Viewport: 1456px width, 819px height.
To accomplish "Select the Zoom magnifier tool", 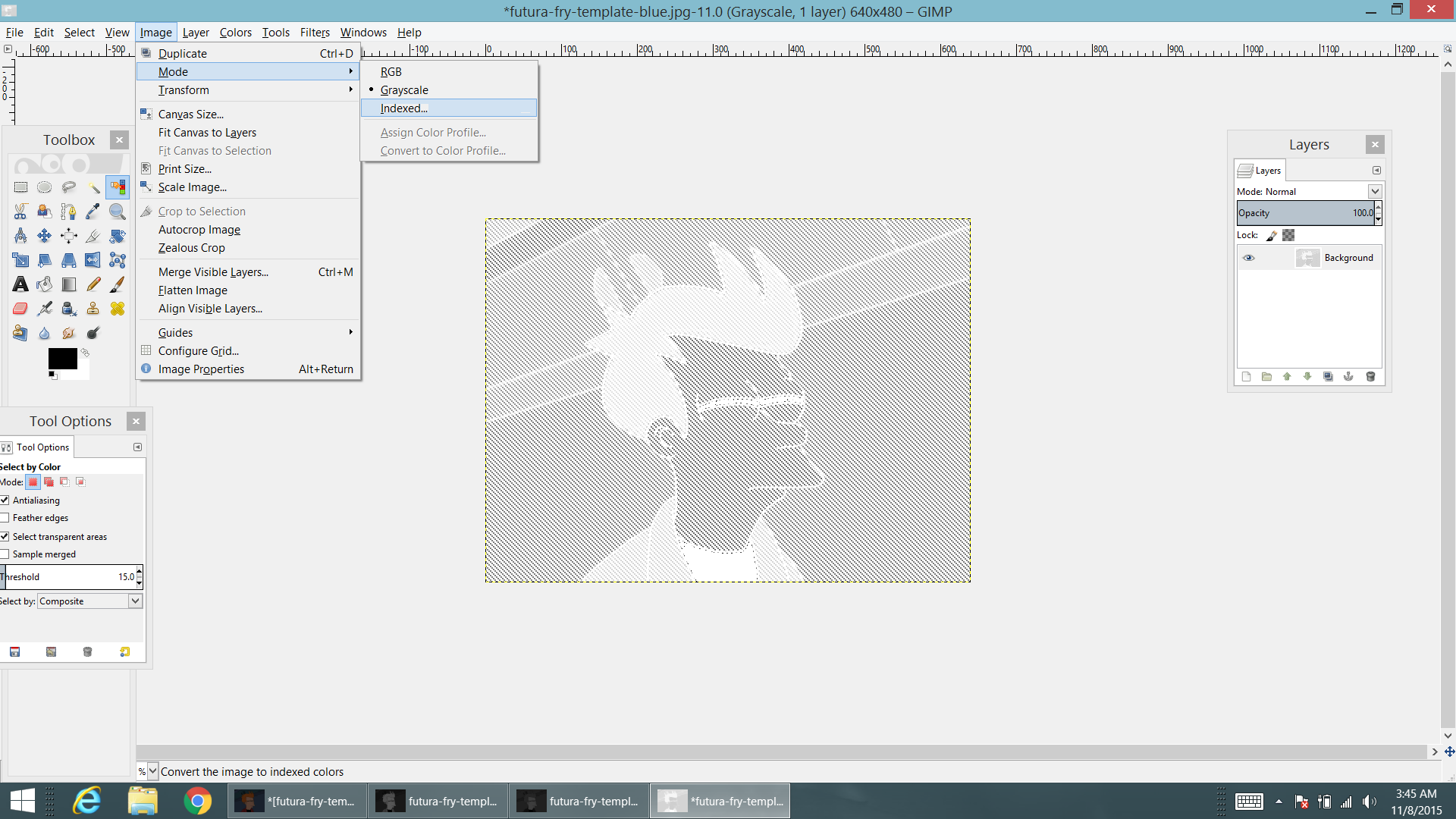I will (x=118, y=212).
